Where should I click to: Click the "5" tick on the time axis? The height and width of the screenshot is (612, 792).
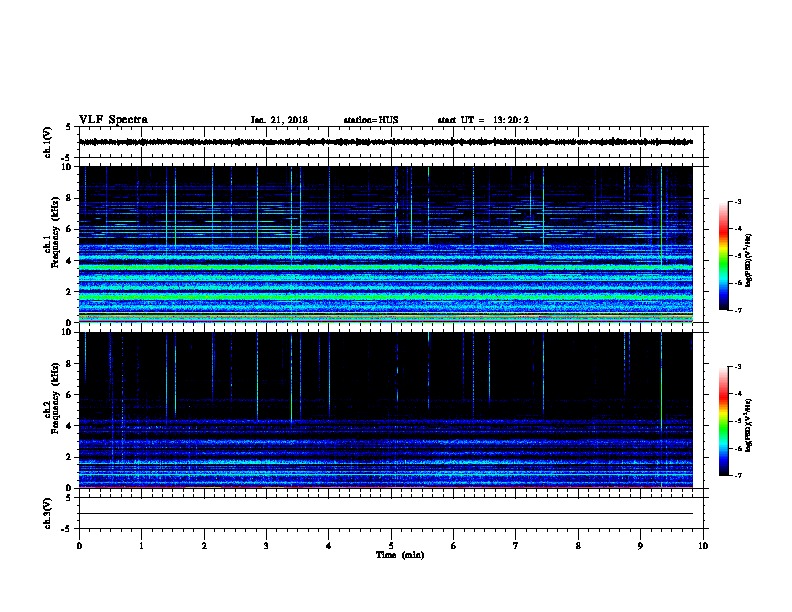click(x=391, y=546)
